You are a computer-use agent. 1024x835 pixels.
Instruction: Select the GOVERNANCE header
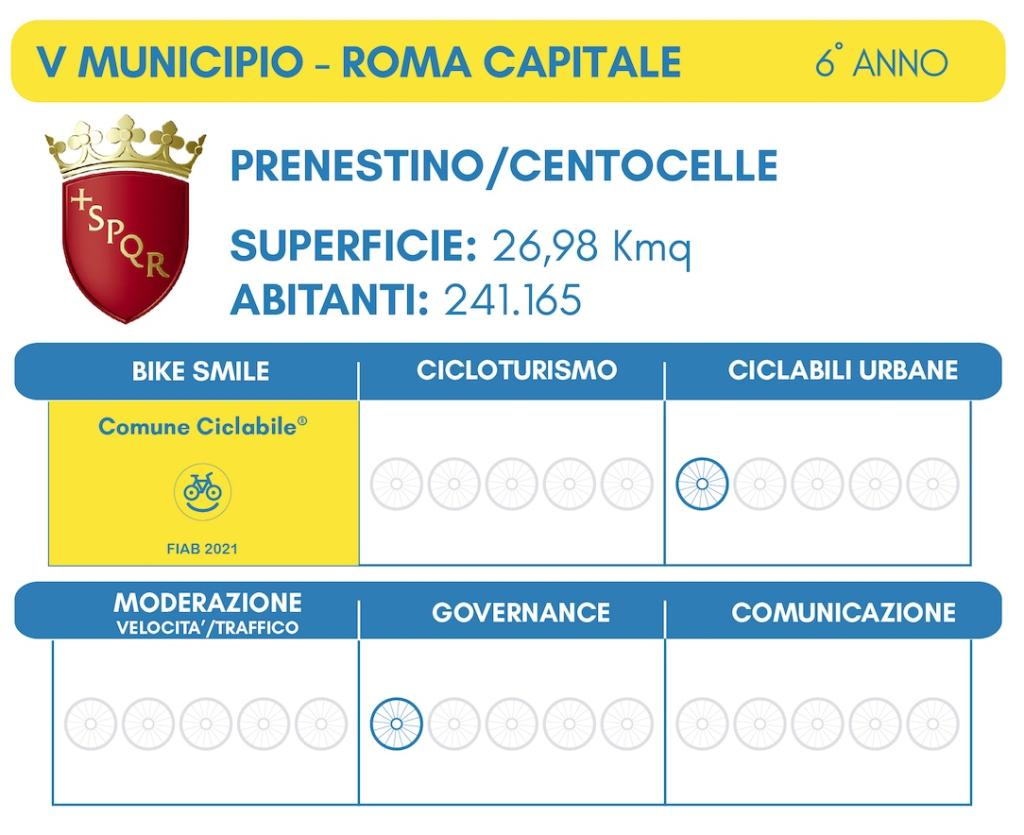click(520, 613)
